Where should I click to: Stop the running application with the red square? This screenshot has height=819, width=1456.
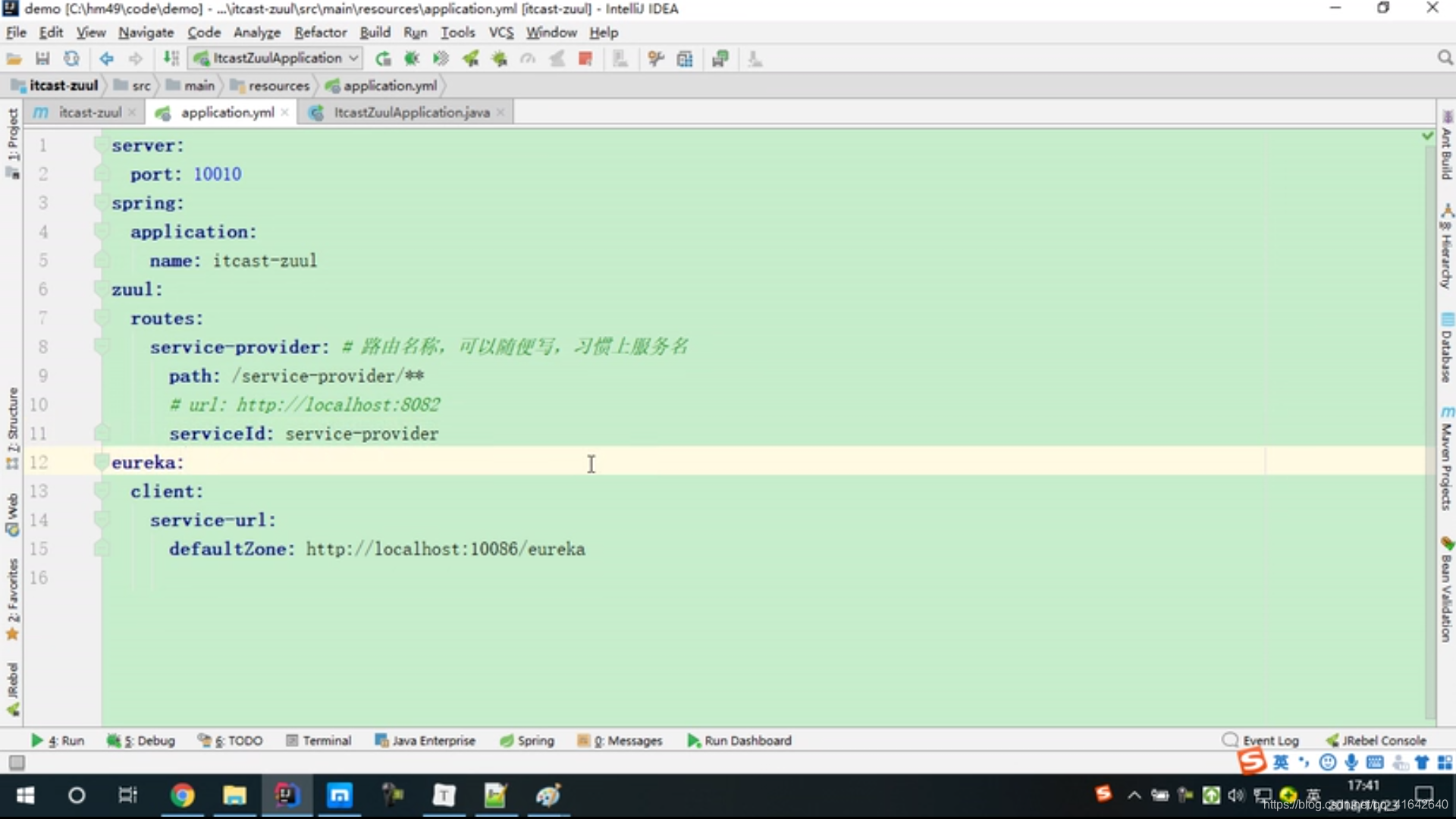(x=585, y=58)
